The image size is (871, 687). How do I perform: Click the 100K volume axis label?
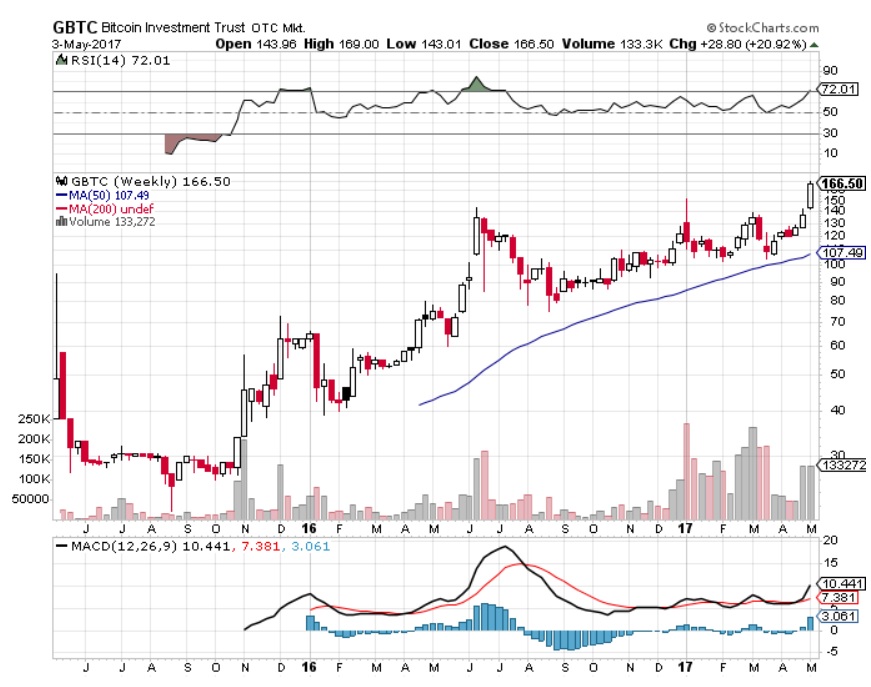[34, 479]
